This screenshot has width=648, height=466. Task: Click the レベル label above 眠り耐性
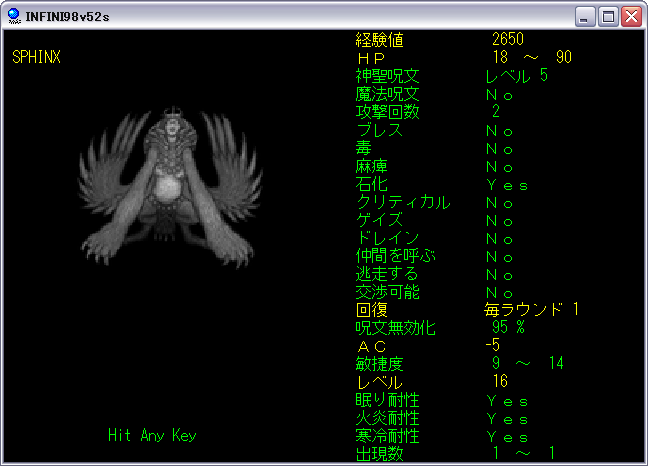(x=379, y=382)
